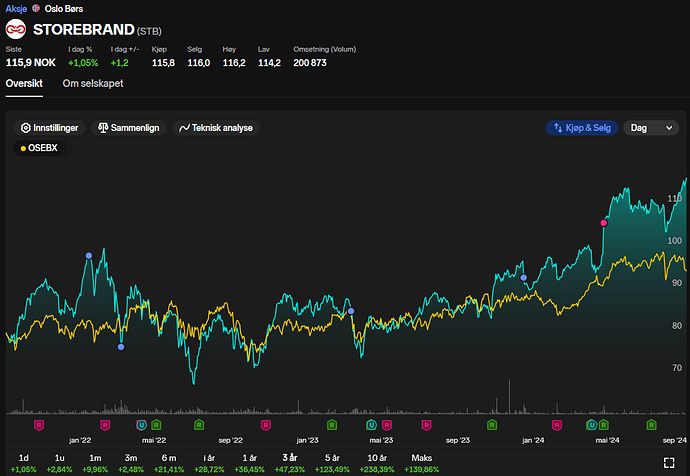Click the Aksje breadcrumb link
Screen dimensions: 690x476
point(16,9)
